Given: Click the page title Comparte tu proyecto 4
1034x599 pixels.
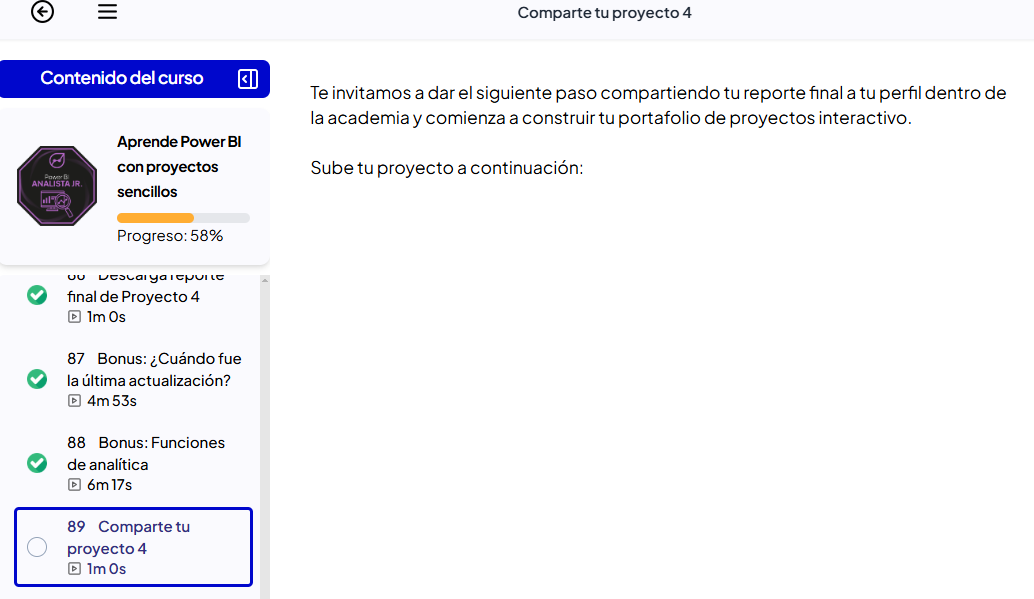Looking at the screenshot, I should pos(604,13).
